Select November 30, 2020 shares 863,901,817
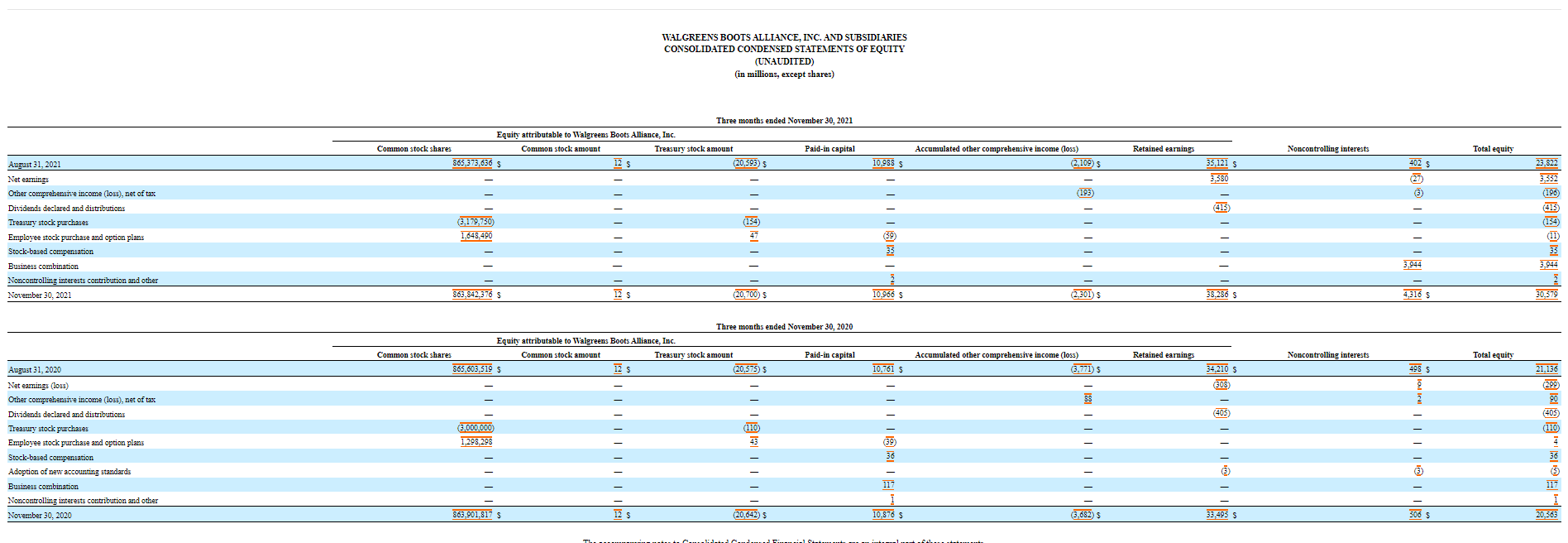The image size is (1568, 543). point(472,514)
